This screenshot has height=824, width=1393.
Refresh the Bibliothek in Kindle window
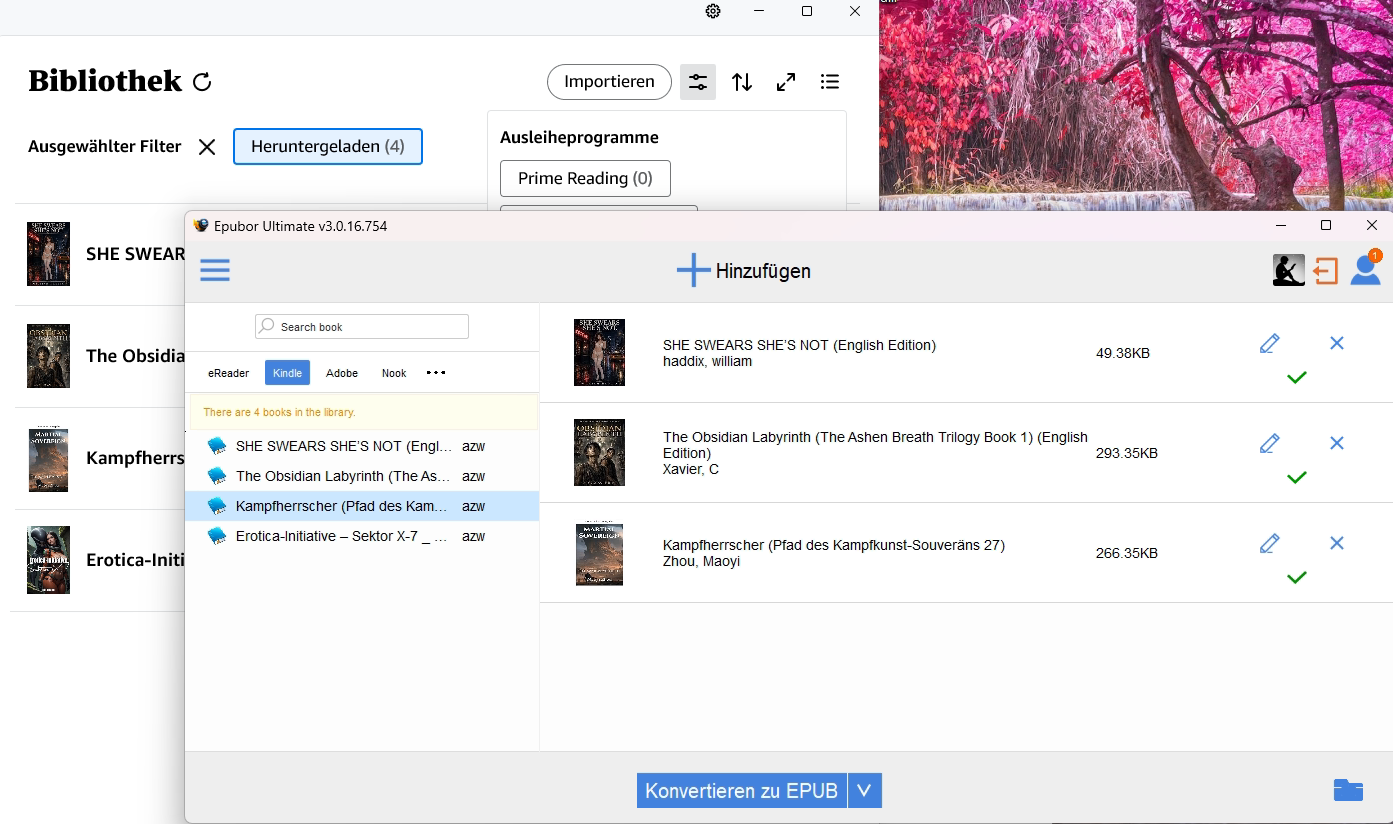[202, 82]
